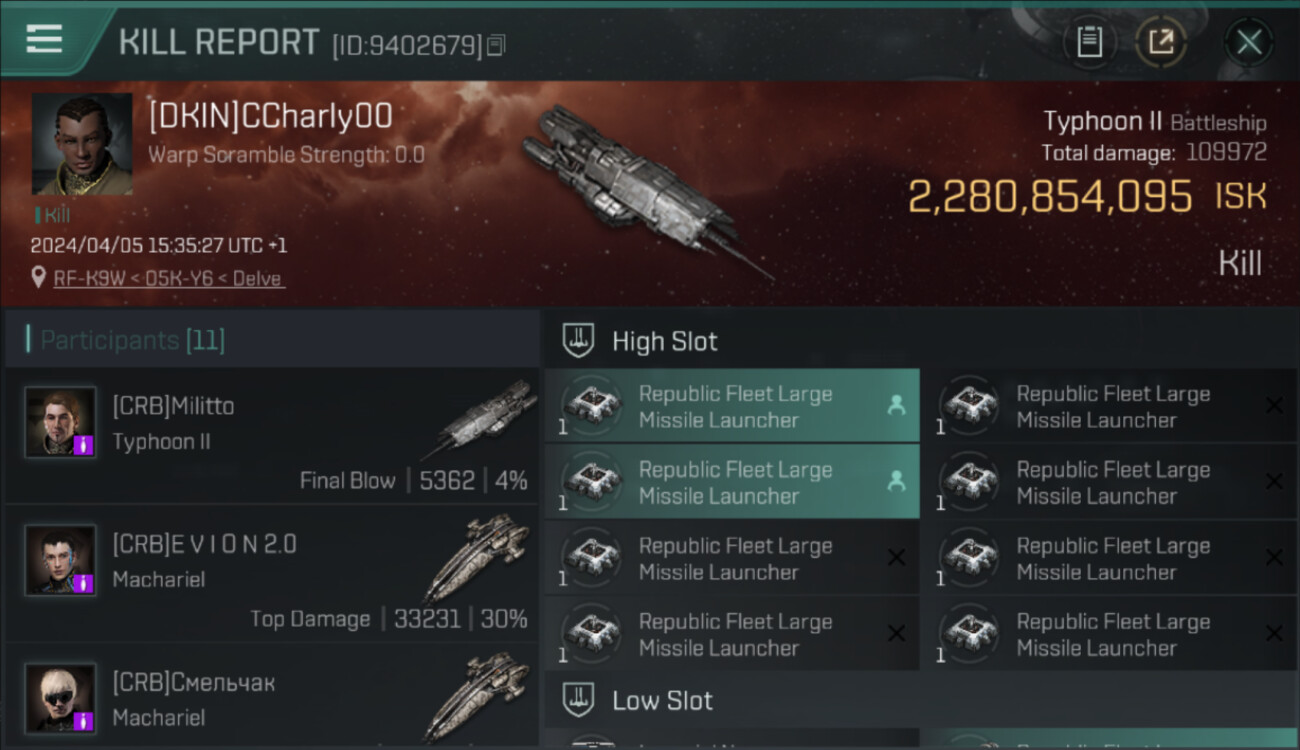Viewport: 1300px width, 750px height.
Task: View CCharly00's character portrait
Action: (x=82, y=144)
